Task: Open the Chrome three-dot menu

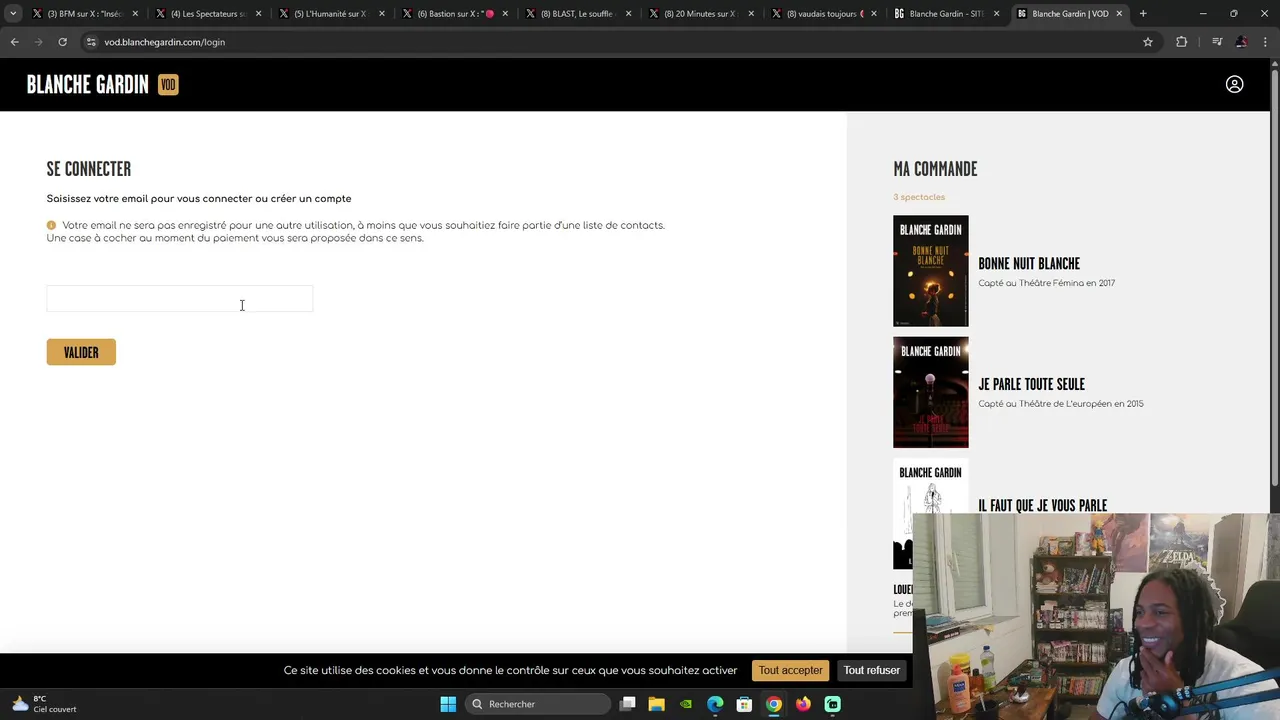Action: pyautogui.click(x=1265, y=42)
